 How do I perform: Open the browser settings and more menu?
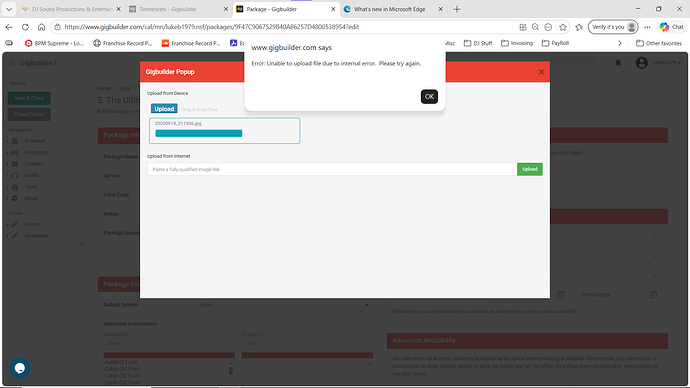[647, 27]
